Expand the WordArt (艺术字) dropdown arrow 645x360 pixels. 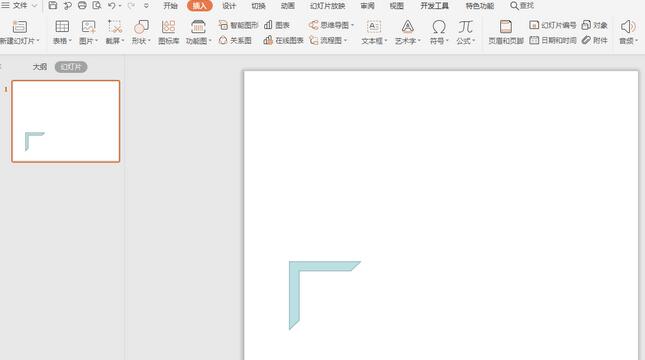[419, 41]
